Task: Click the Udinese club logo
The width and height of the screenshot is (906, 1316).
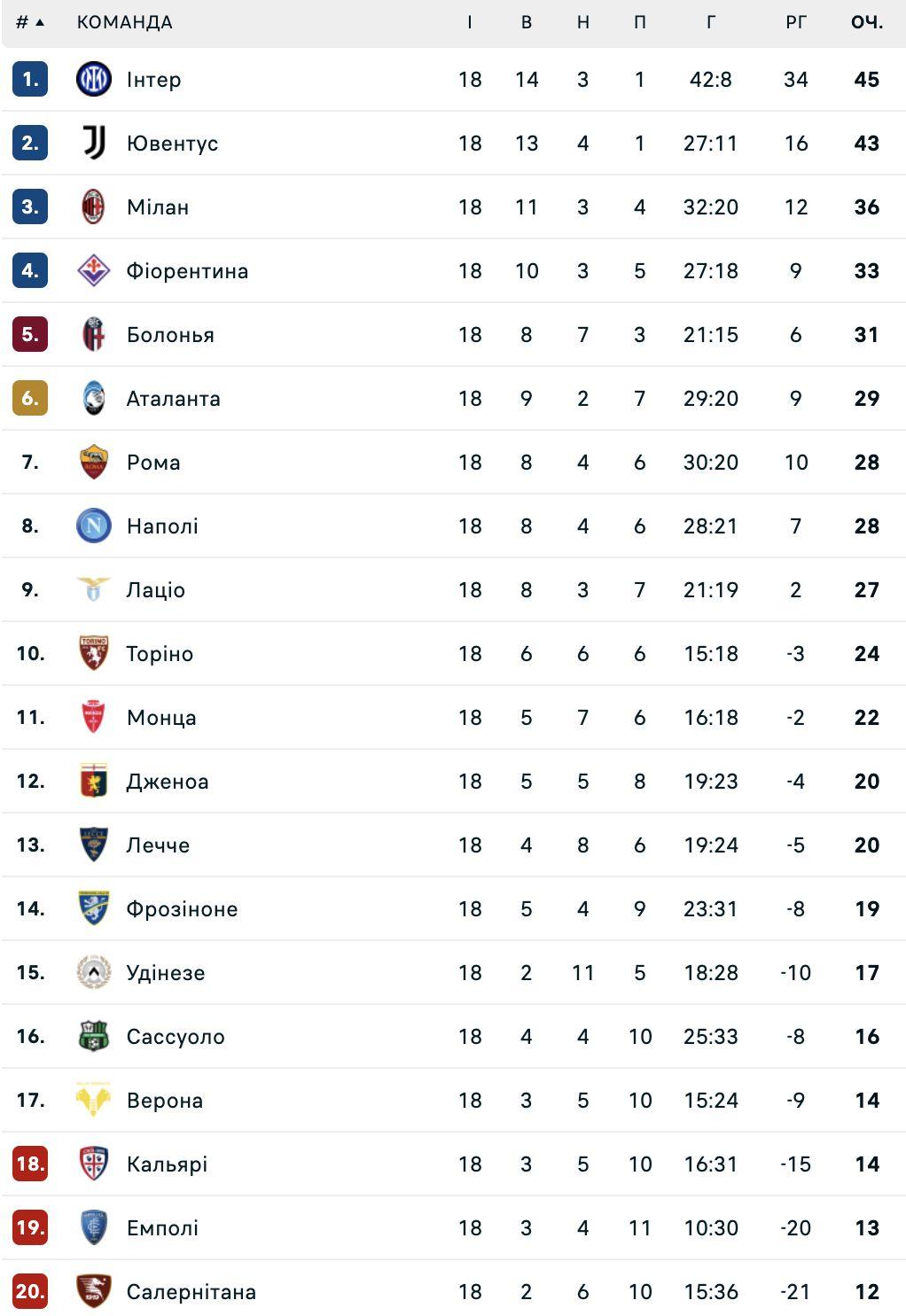Action: click(x=93, y=973)
